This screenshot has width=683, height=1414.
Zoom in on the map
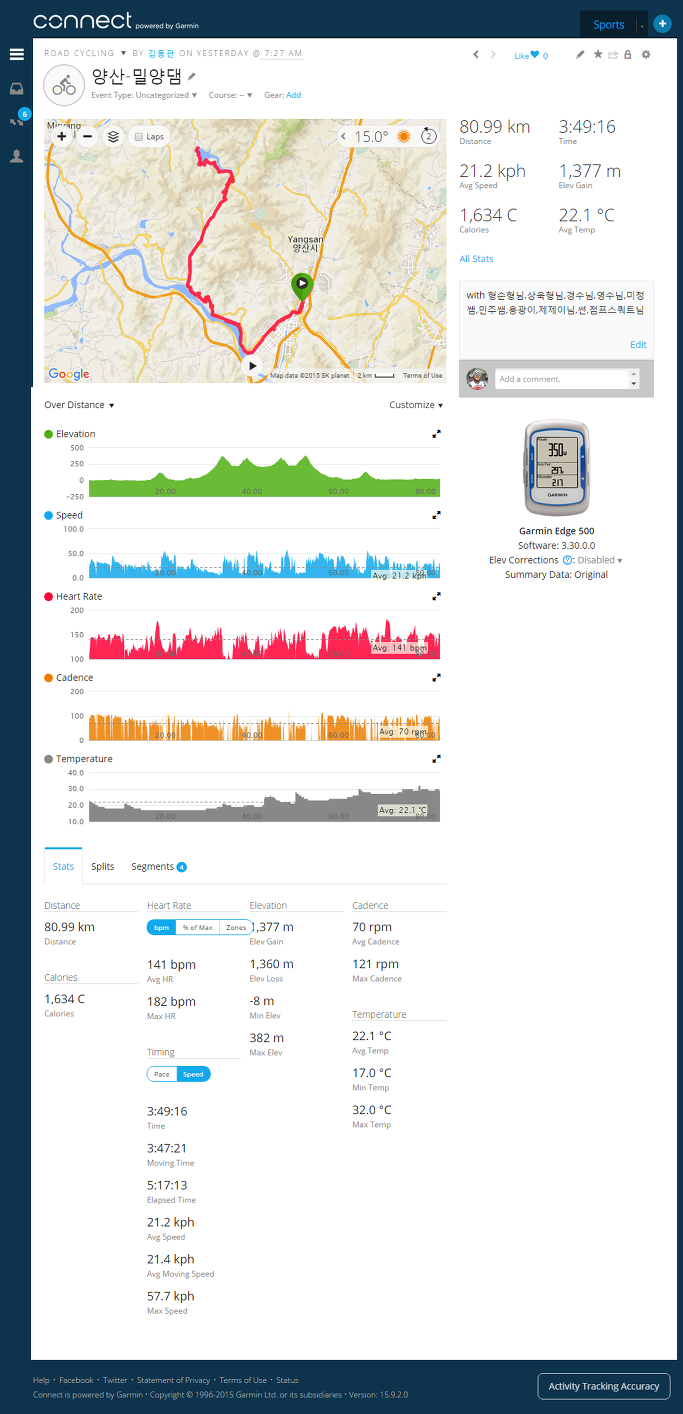(x=62, y=136)
